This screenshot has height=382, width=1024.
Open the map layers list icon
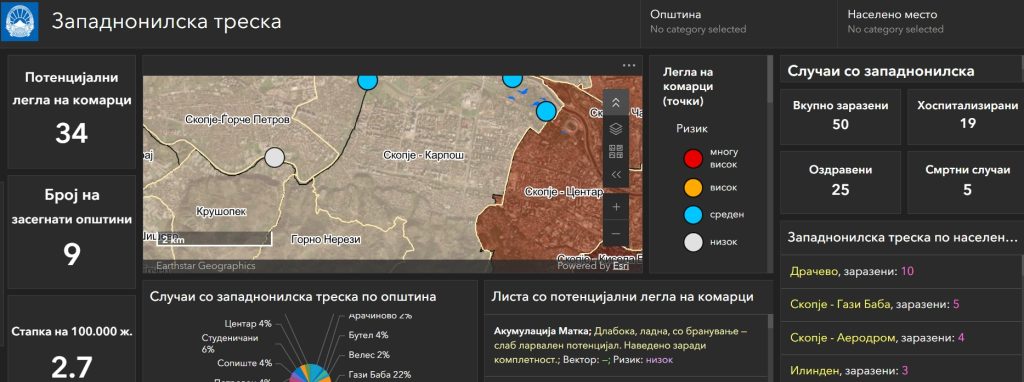click(616, 129)
